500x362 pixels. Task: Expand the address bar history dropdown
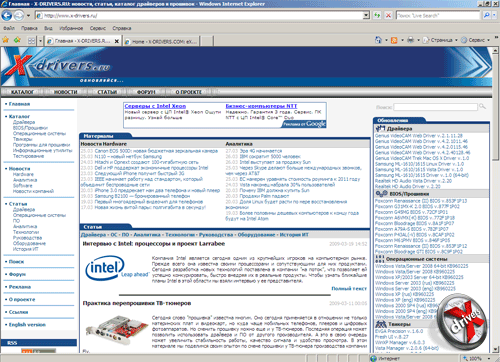pos(366,15)
